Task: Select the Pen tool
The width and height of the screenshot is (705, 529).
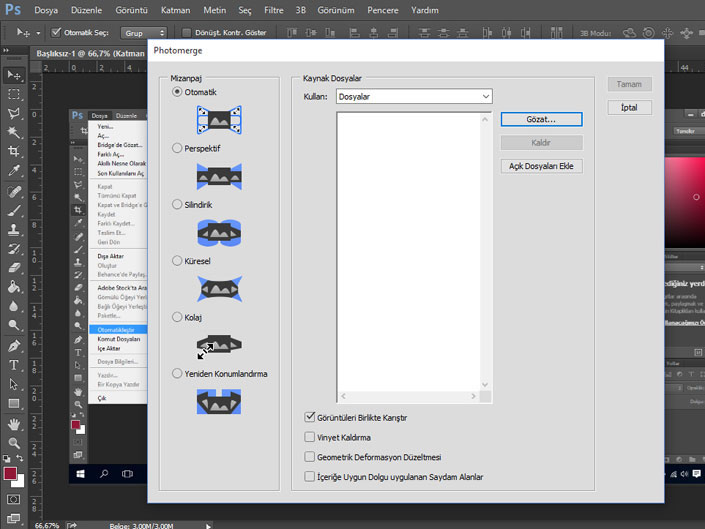Action: point(14,346)
